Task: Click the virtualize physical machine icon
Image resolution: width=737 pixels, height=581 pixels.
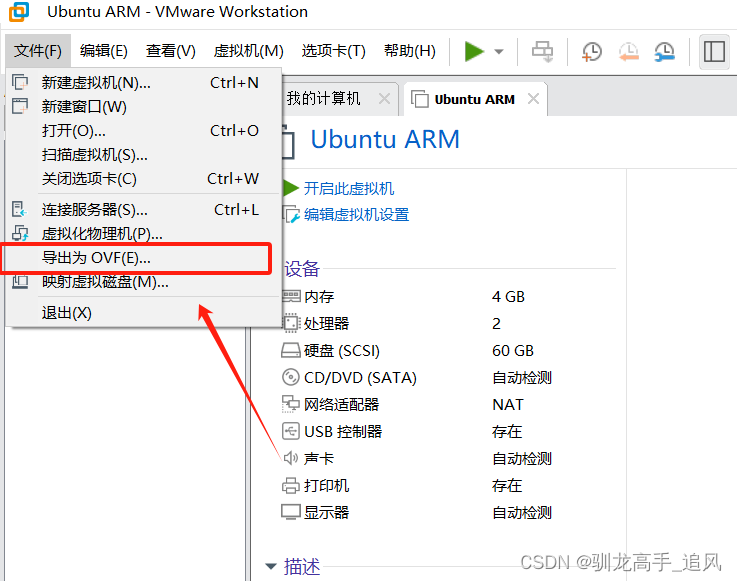Action: 20,233
